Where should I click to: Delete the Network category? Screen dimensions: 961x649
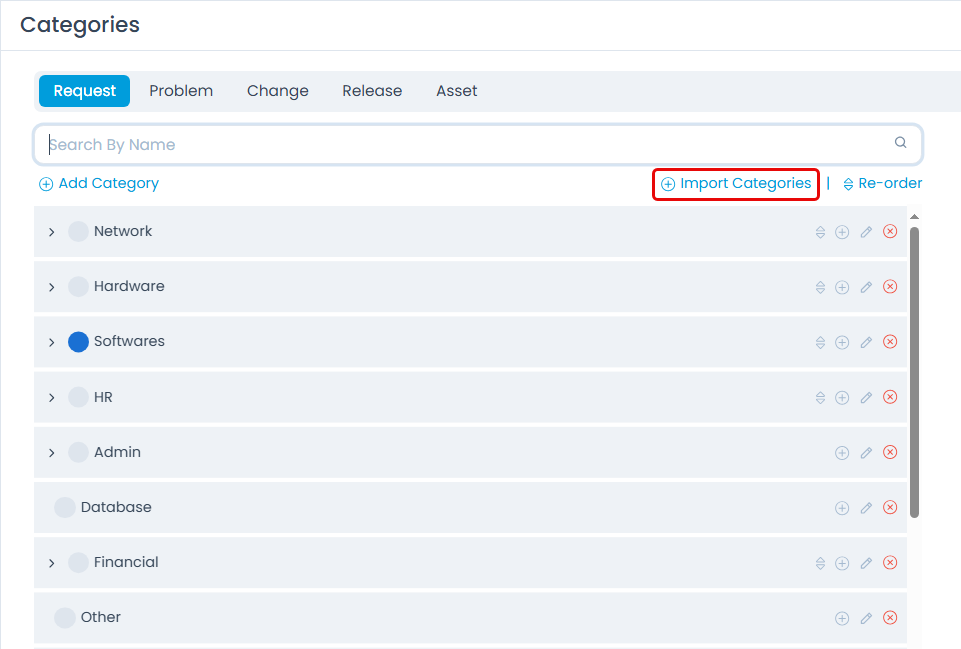pos(890,231)
